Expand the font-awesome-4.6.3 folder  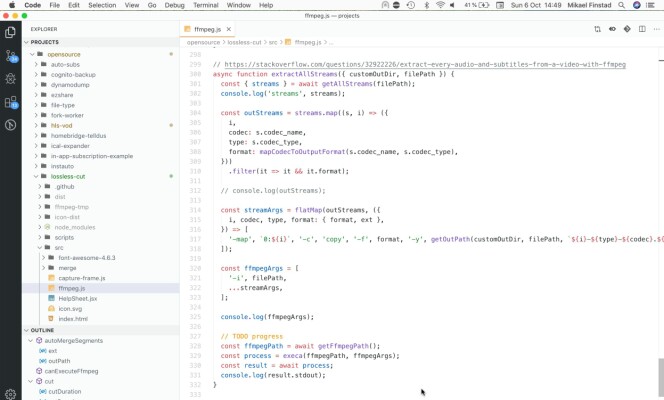(x=44, y=258)
